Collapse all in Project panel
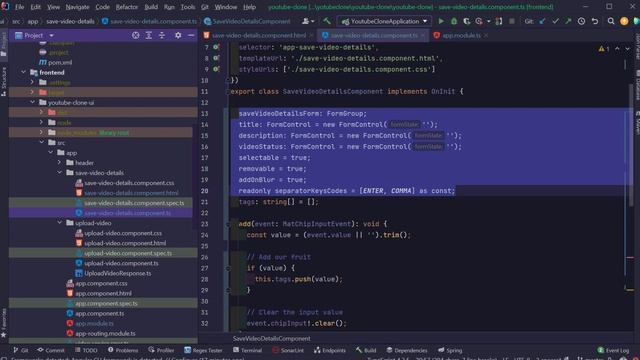 162,36
